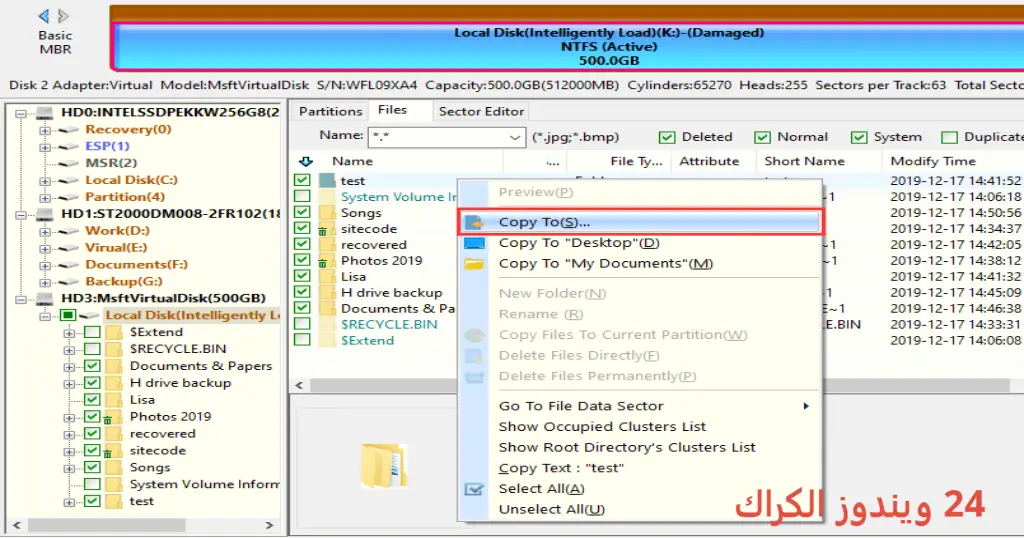Collapse the HD1 disk tree node
The height and width of the screenshot is (538, 1024).
(x=21, y=215)
